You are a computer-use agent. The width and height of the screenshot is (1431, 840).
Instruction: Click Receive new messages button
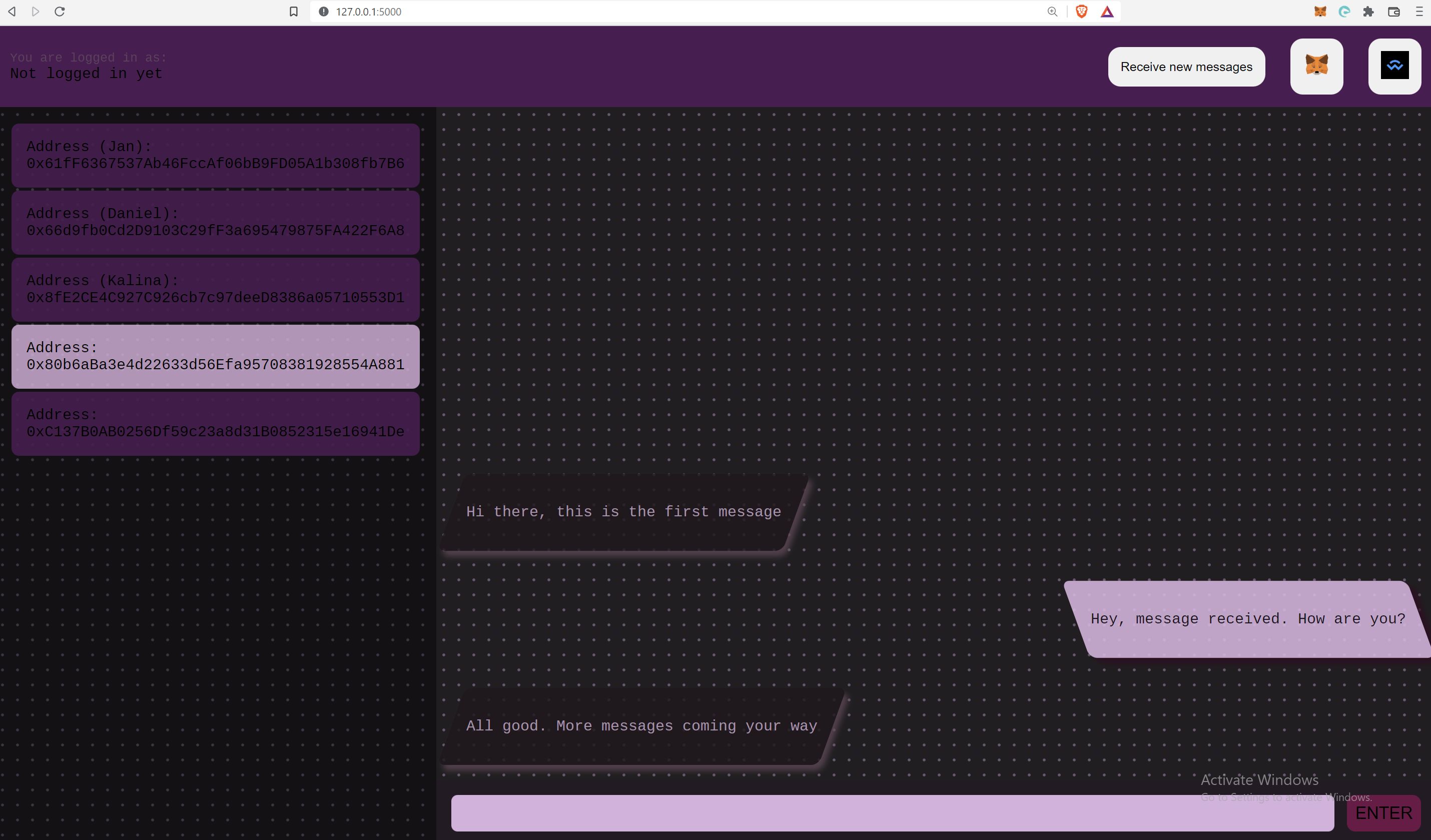click(1186, 67)
